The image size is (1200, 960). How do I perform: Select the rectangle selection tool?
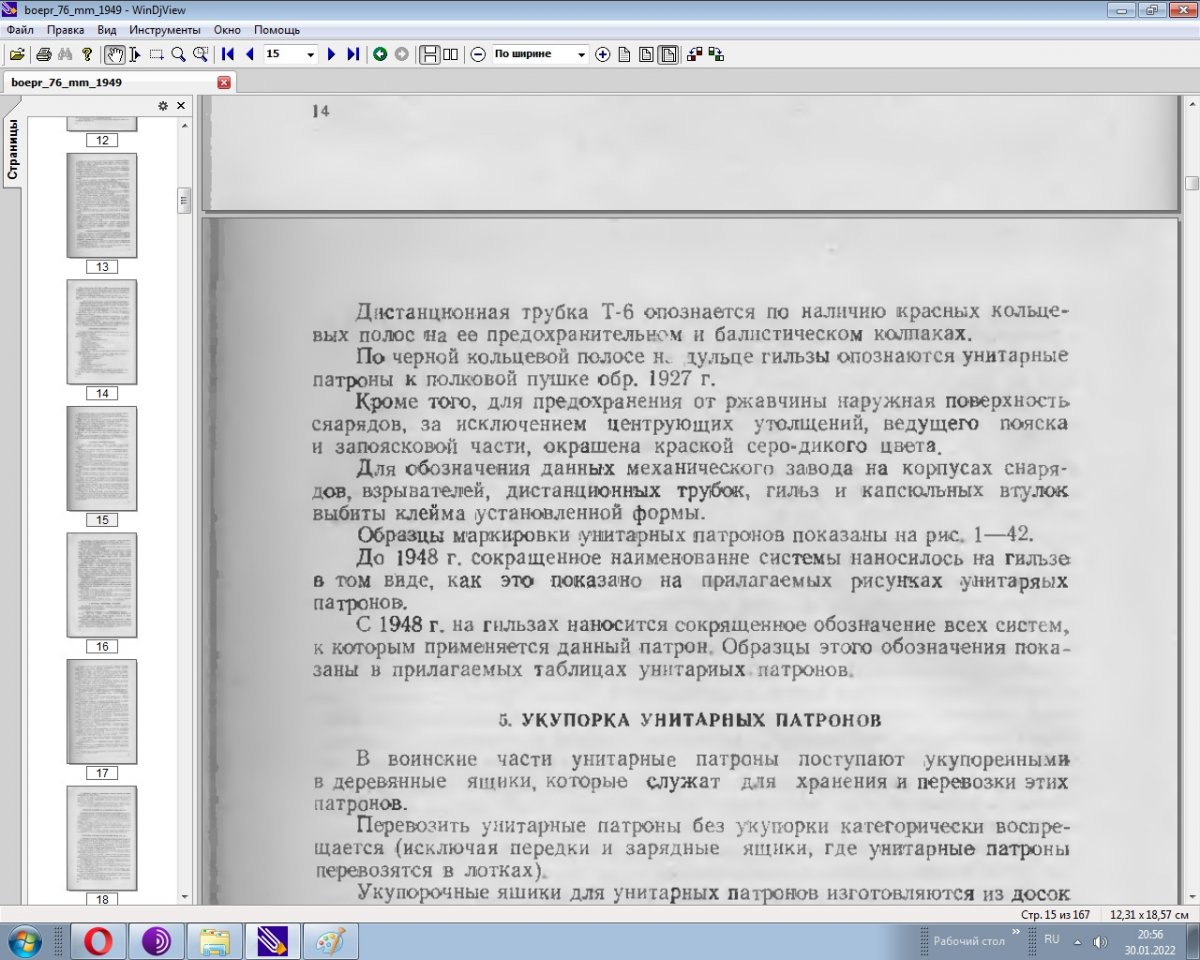[x=156, y=54]
